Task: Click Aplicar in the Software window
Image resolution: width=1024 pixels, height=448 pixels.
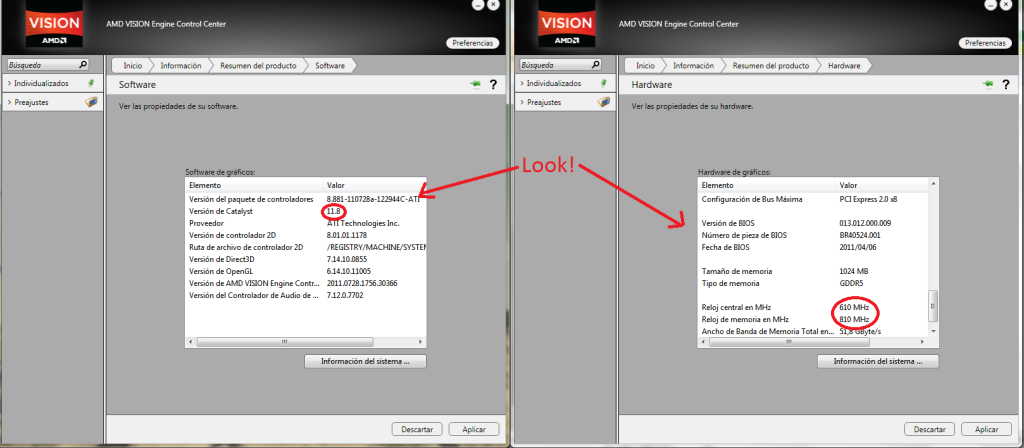Action: point(474,430)
